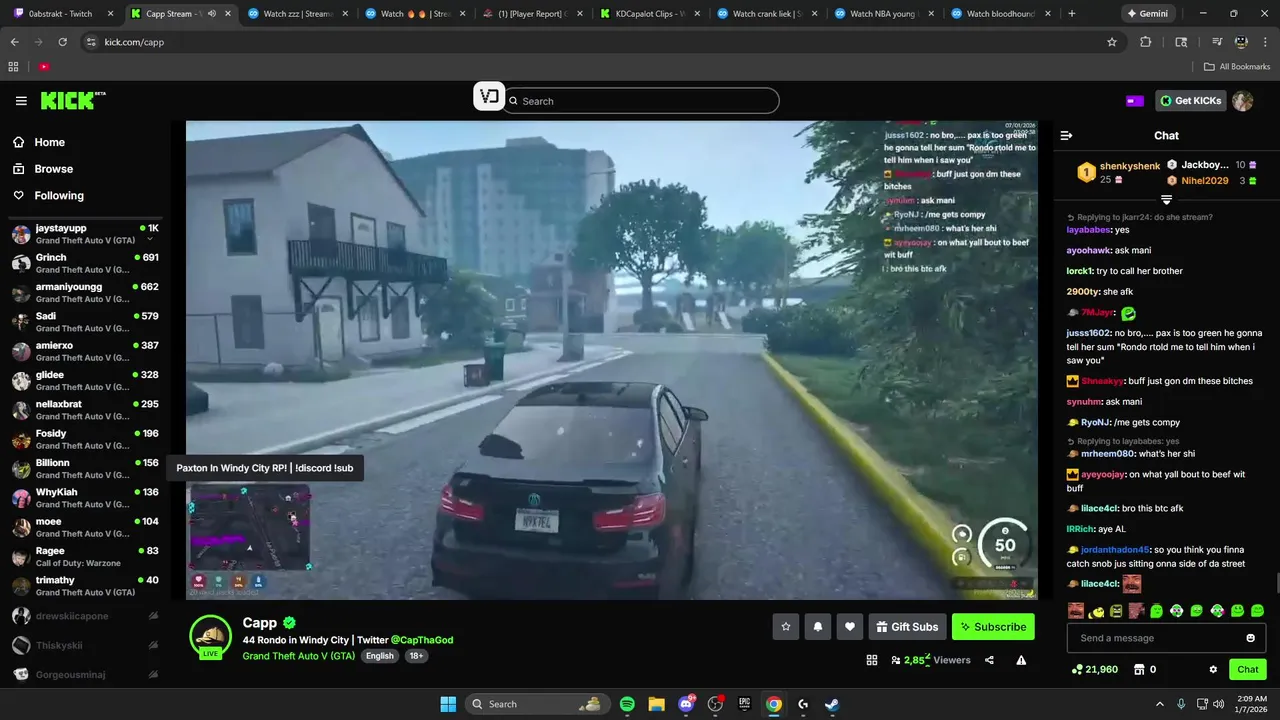Click the Kick search field
Screen dimensions: 1280x720
tap(641, 101)
